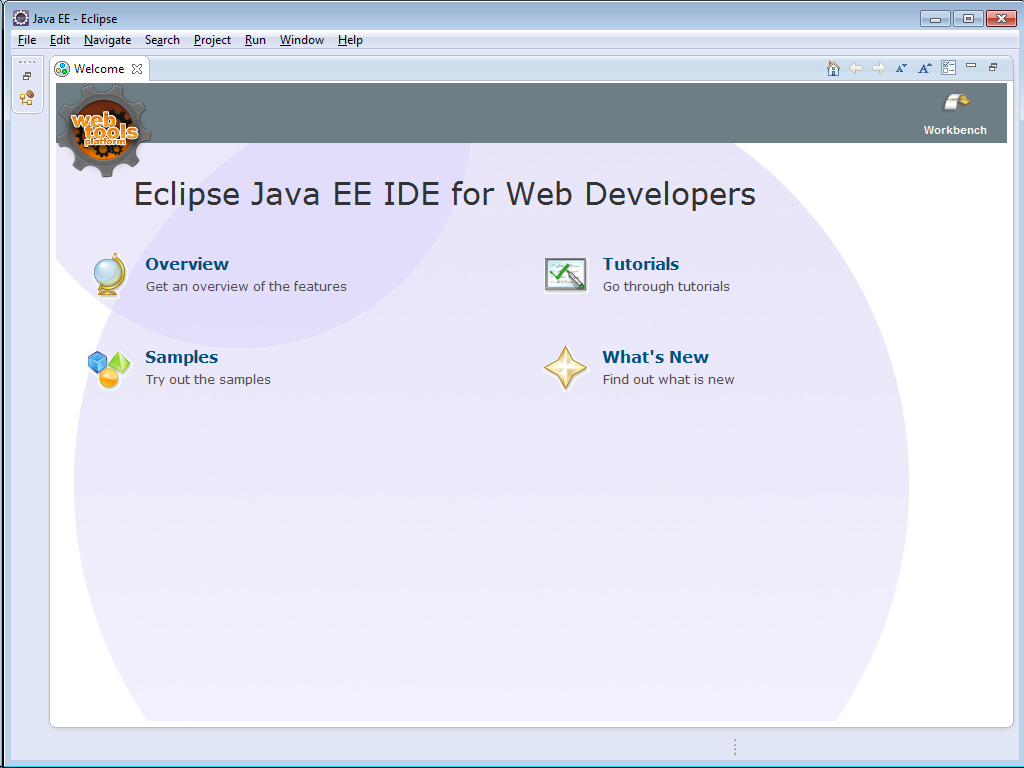The image size is (1024, 768).
Task: Follow the Overview link
Action: (187, 264)
